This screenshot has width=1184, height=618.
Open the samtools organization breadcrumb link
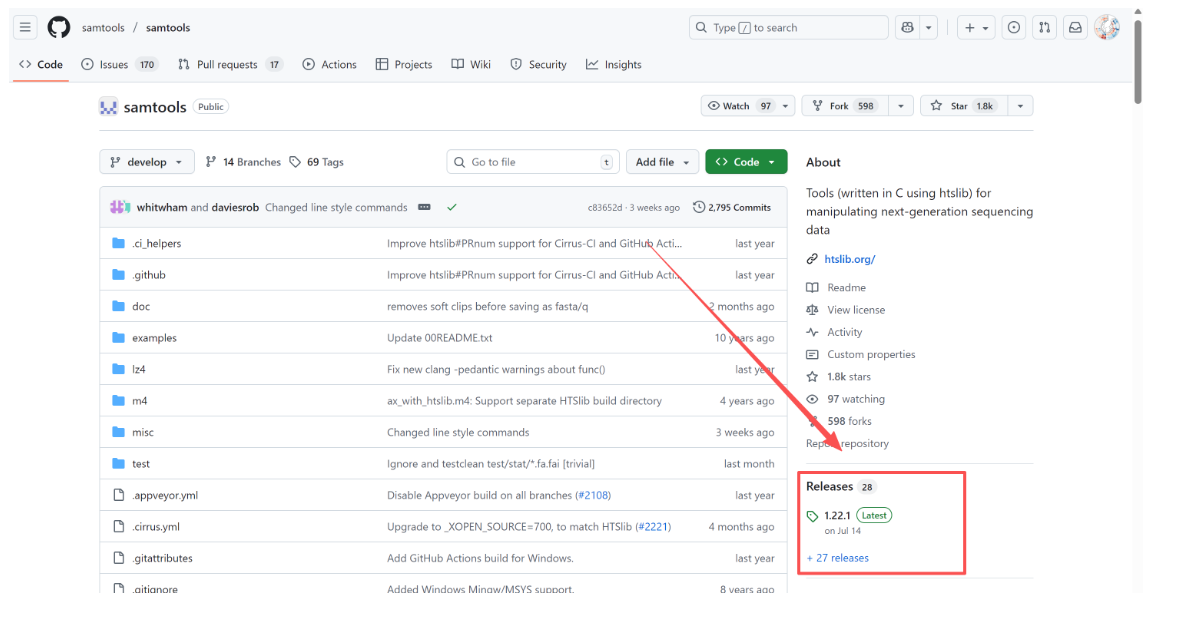click(x=103, y=27)
